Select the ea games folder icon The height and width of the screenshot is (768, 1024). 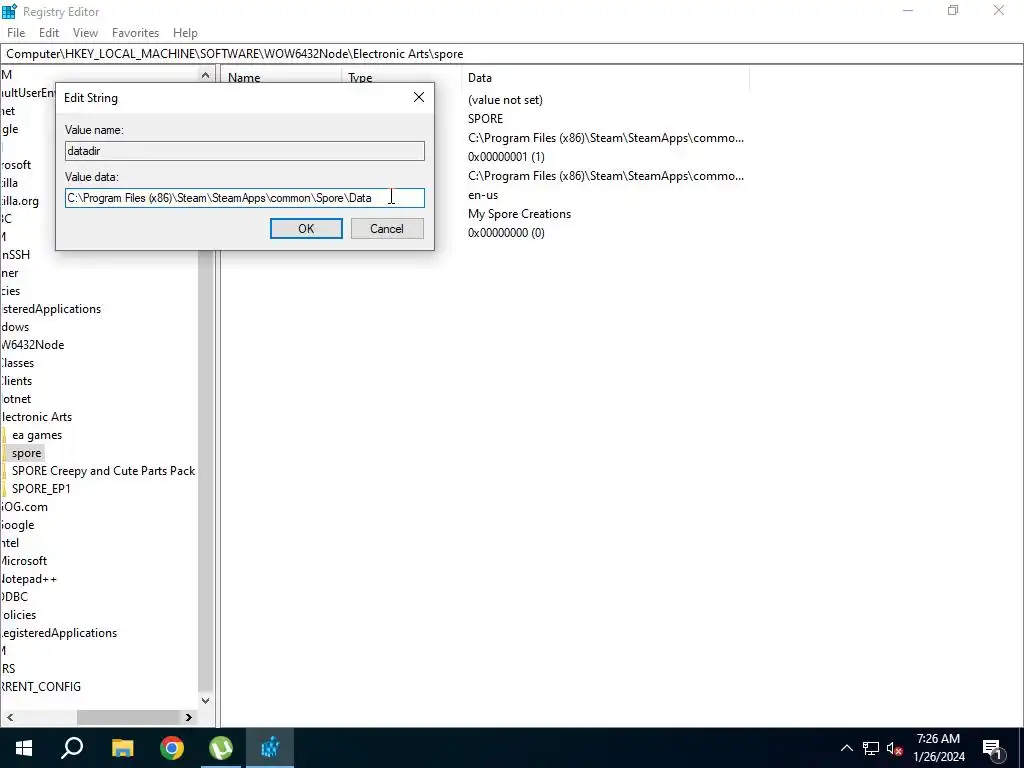(3, 435)
